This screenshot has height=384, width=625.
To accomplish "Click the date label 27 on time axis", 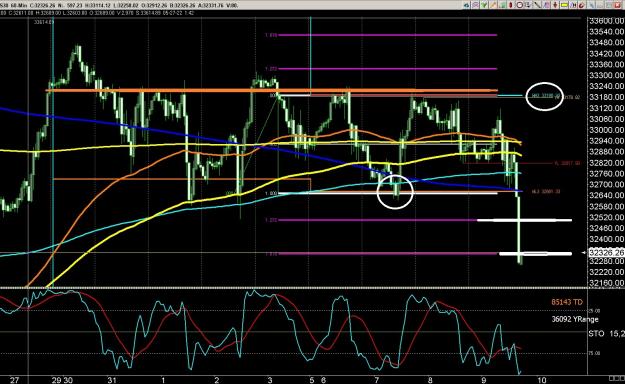I will coord(14,380).
